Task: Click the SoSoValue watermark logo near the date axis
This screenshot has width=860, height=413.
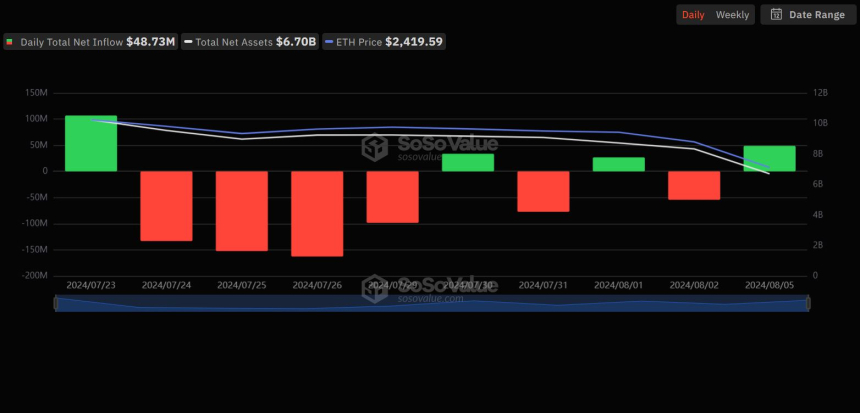Action: pyautogui.click(x=375, y=288)
